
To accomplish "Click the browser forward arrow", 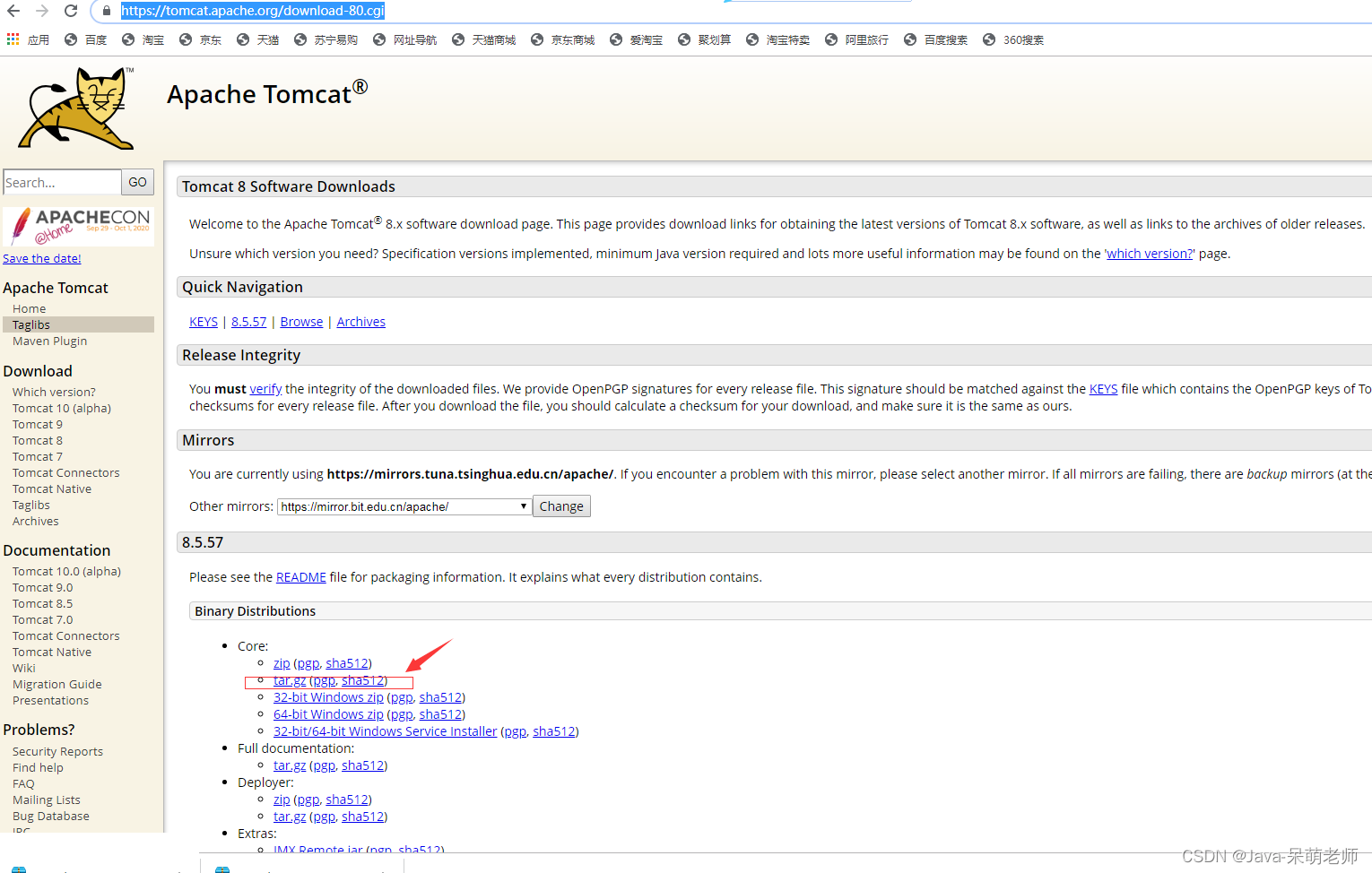I will click(x=42, y=11).
